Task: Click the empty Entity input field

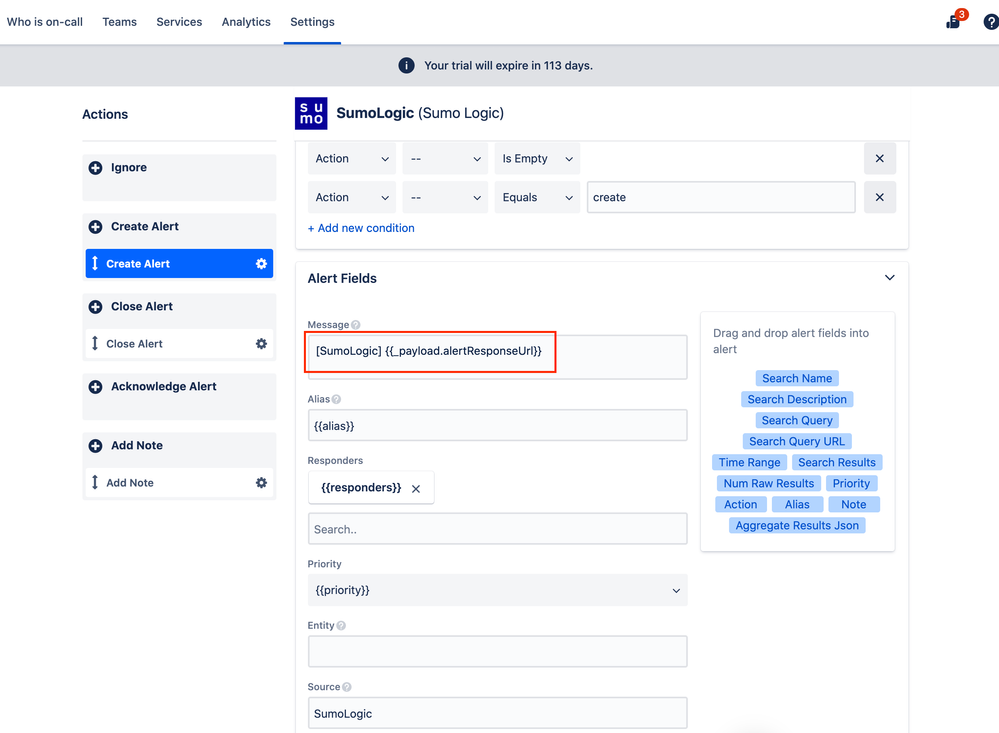Action: coord(498,651)
